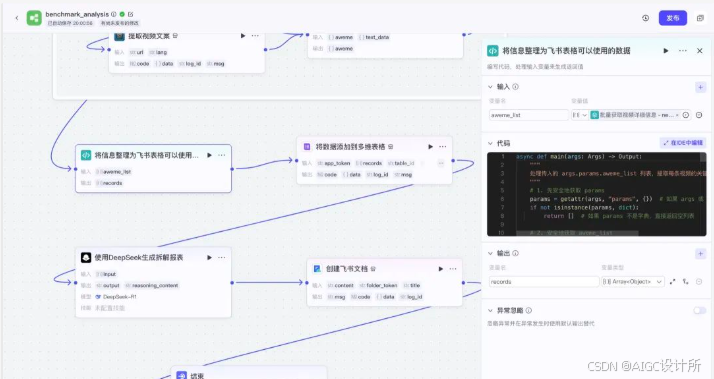Click the 创建飞书文档 node document icon
Viewport: 714px width, 379px height.
point(317,269)
